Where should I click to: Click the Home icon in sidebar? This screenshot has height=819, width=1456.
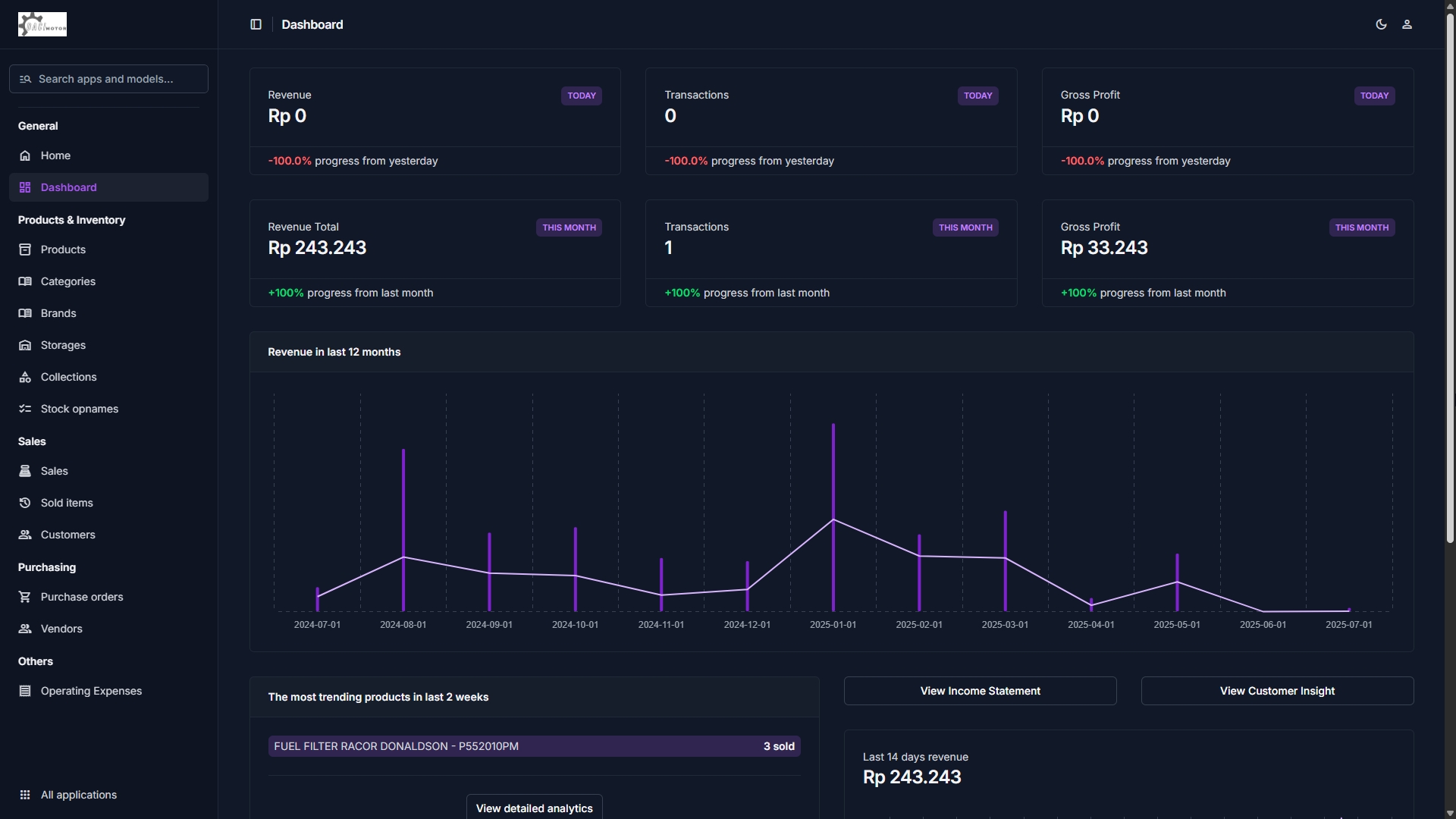click(25, 155)
